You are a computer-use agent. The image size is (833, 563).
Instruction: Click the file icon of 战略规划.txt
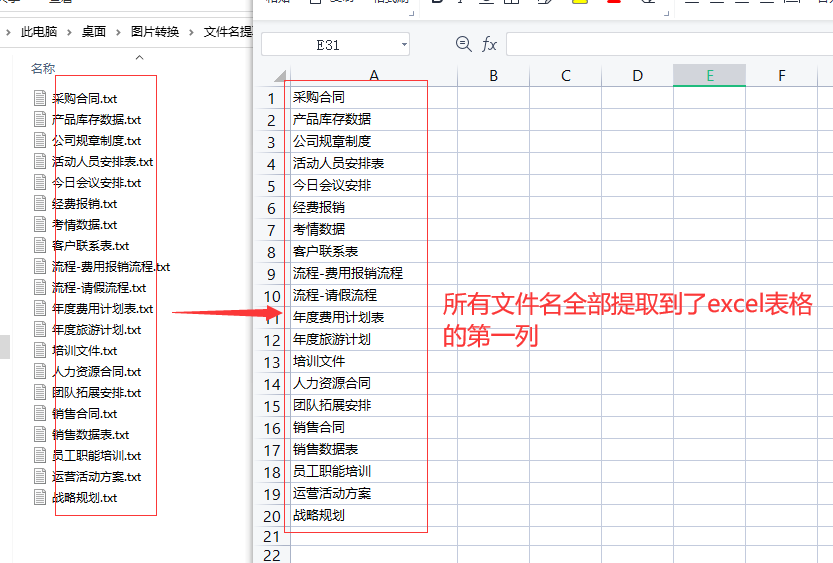pyautogui.click(x=40, y=497)
